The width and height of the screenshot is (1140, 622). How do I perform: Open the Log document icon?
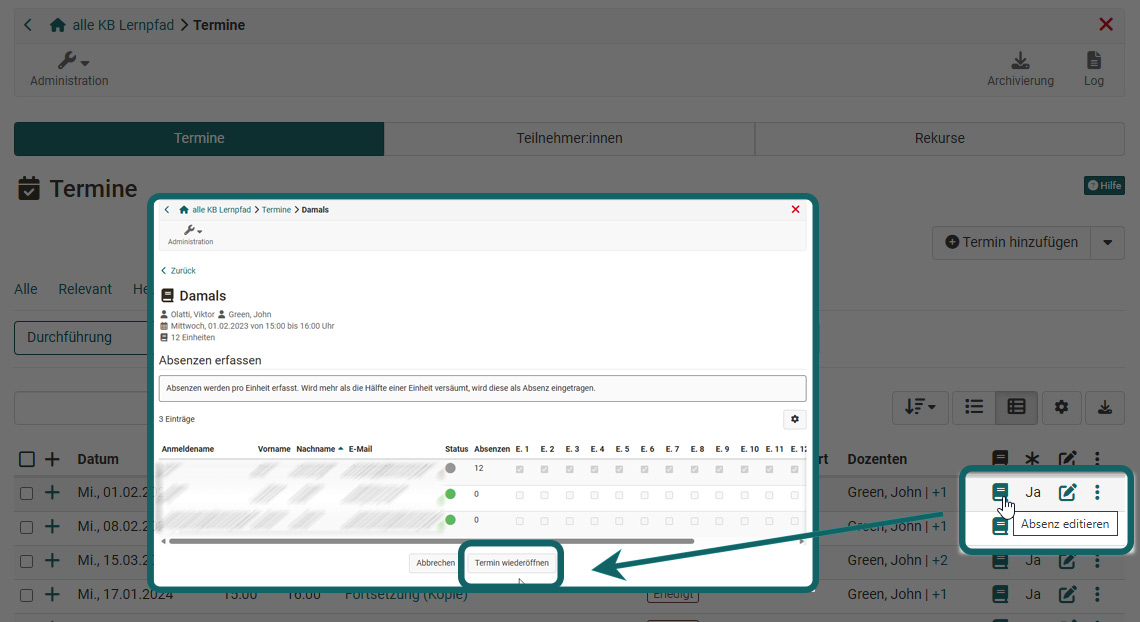pos(1094,69)
